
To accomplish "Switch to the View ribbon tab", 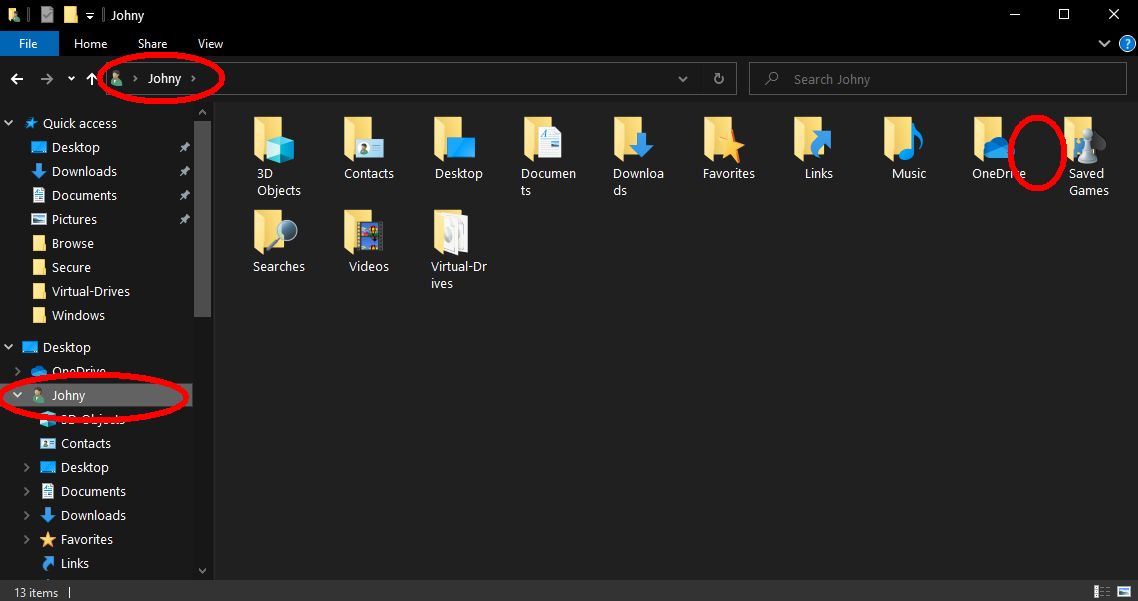I will click(210, 43).
